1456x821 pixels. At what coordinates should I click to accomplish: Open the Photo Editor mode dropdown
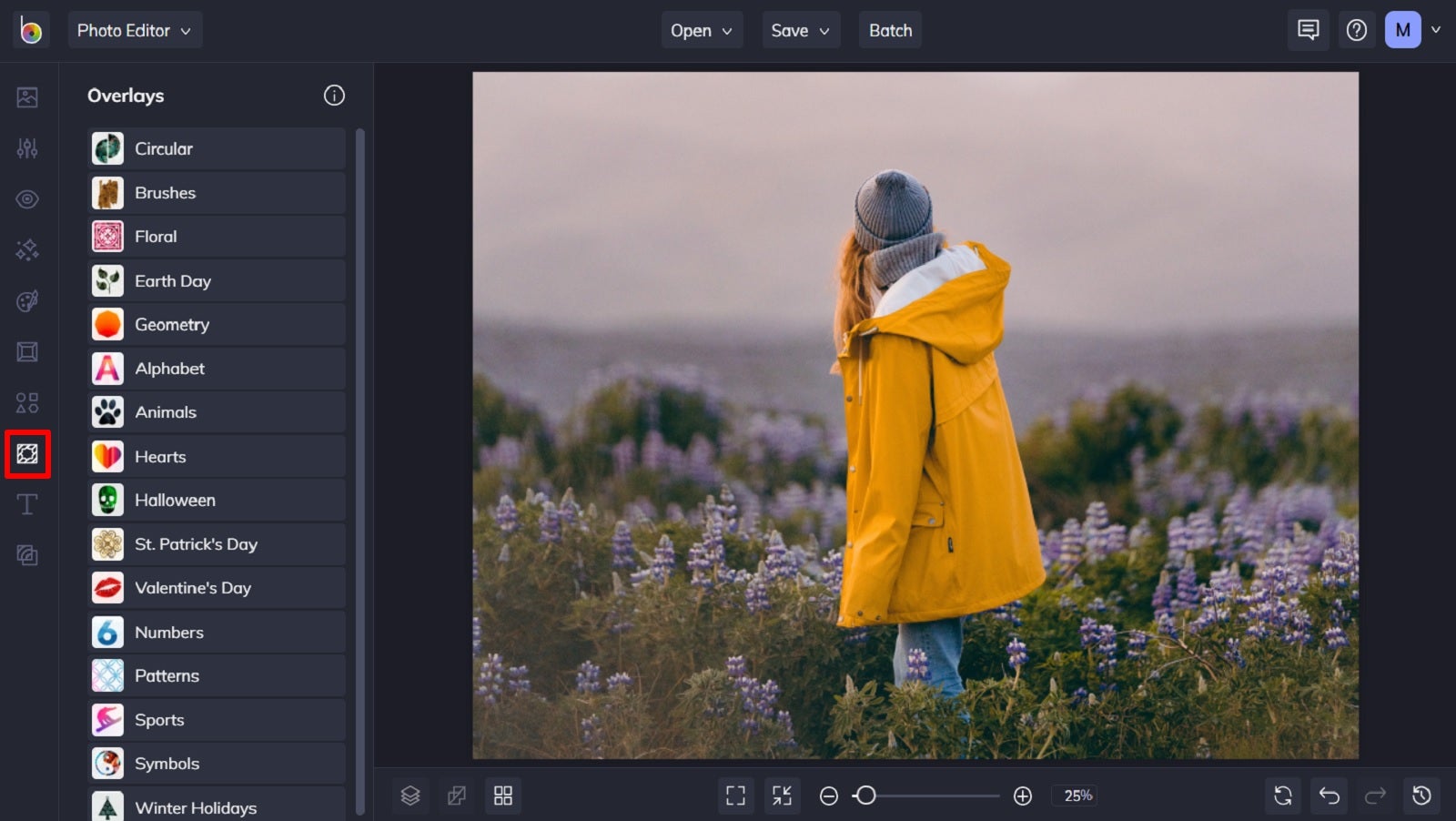(135, 29)
